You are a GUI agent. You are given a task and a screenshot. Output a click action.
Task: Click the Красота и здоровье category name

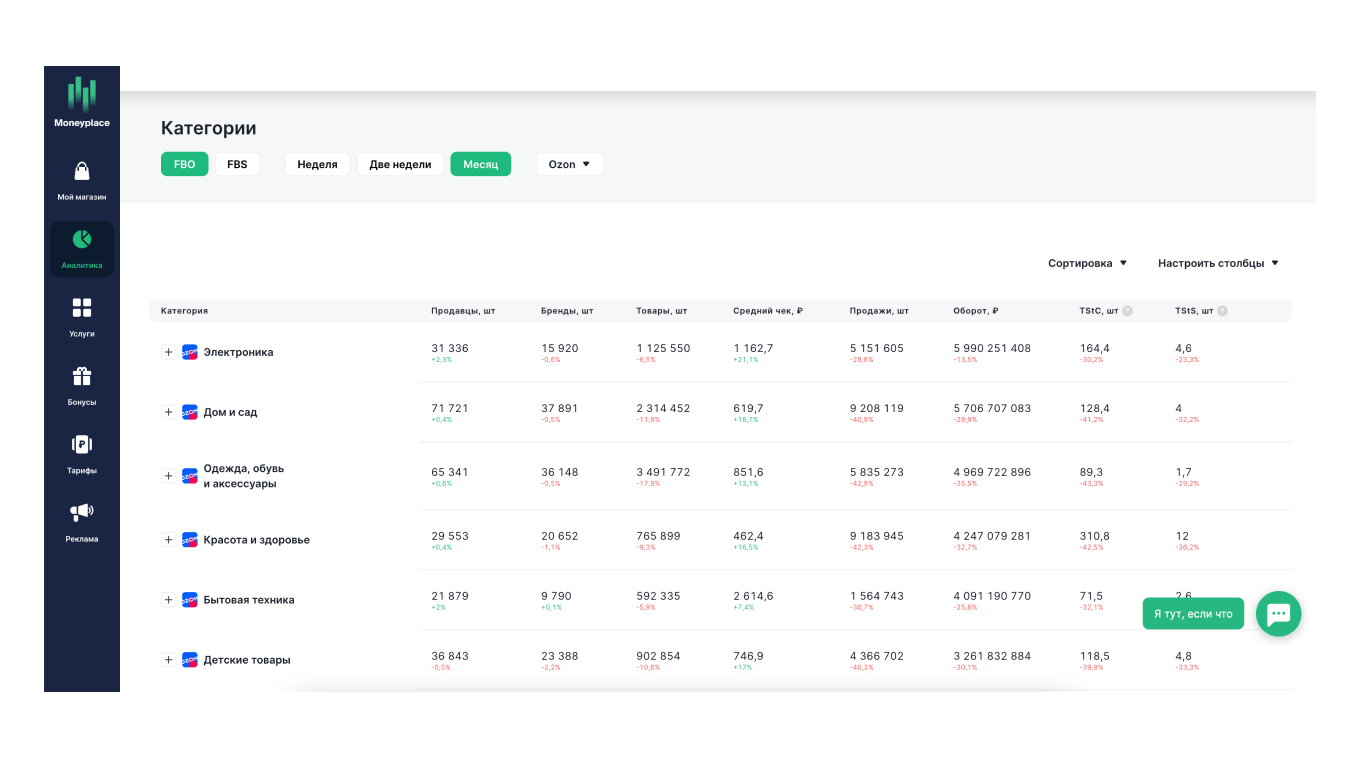click(256, 540)
